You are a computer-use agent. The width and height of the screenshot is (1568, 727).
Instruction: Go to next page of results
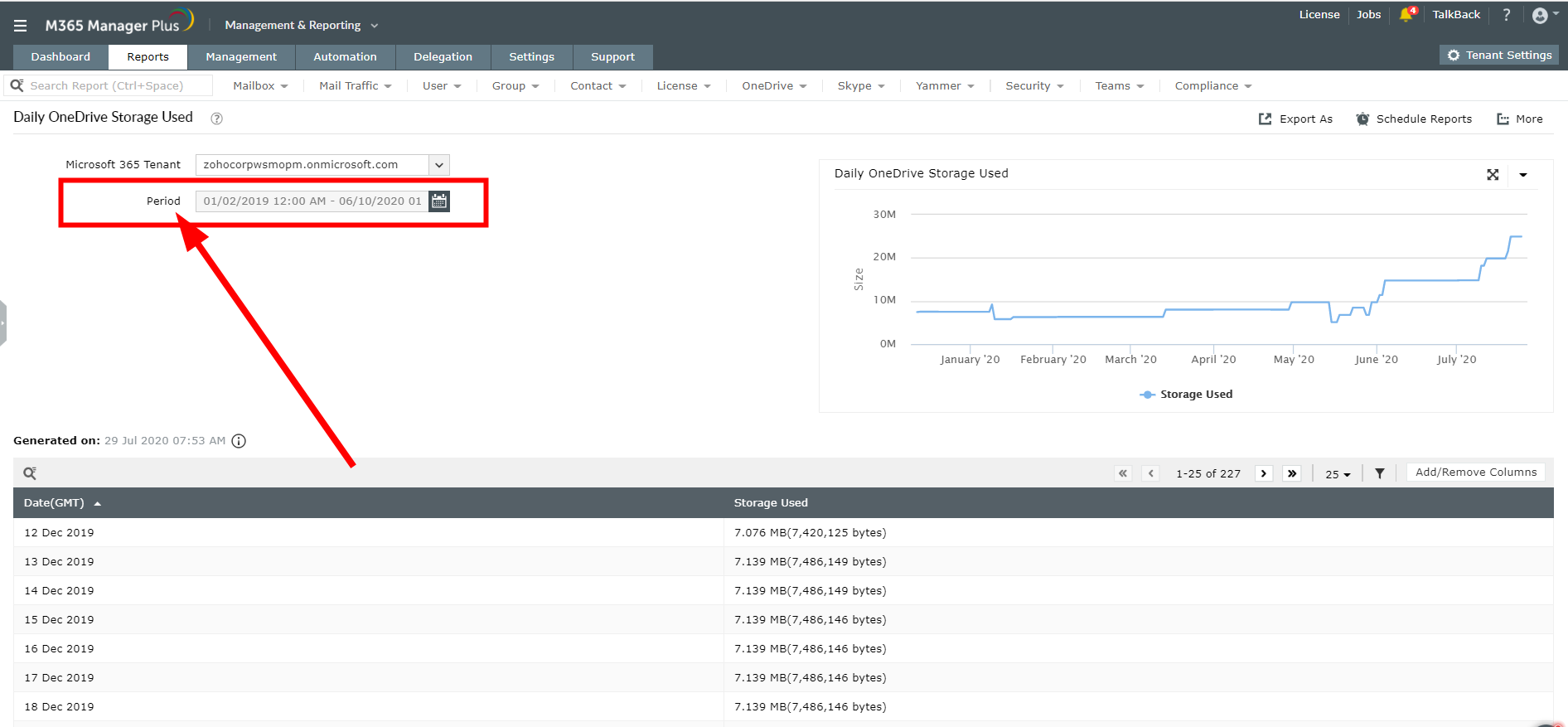[x=1264, y=473]
